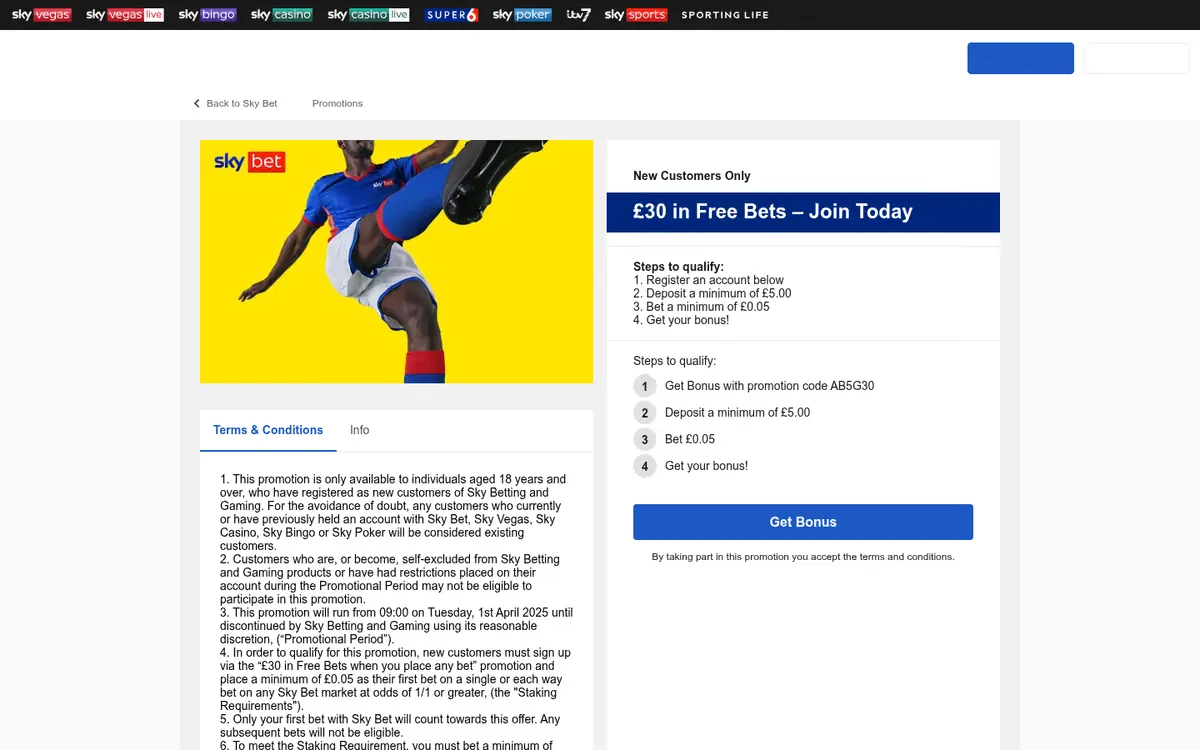Click the Get Bonus button
Screen dimensions: 1200x750
point(803,522)
